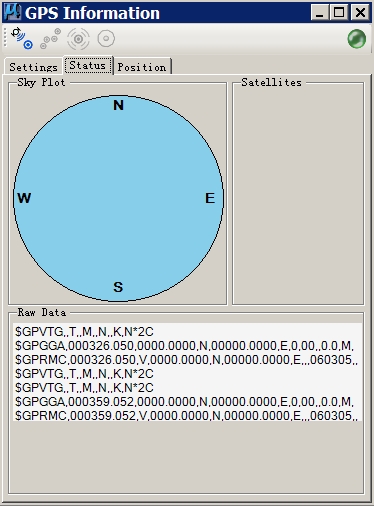Minimize the GPS Information window
This screenshot has height=506, width=374.
(x=320, y=13)
